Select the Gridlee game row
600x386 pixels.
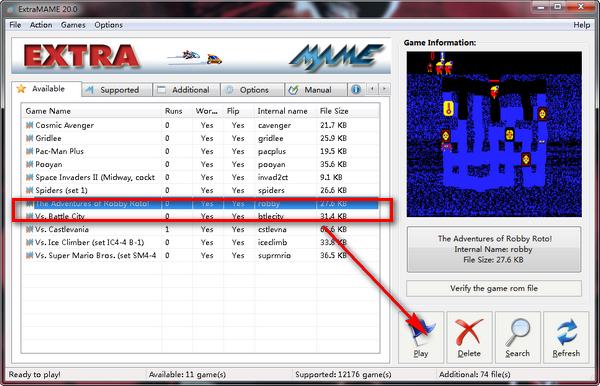click(201, 138)
